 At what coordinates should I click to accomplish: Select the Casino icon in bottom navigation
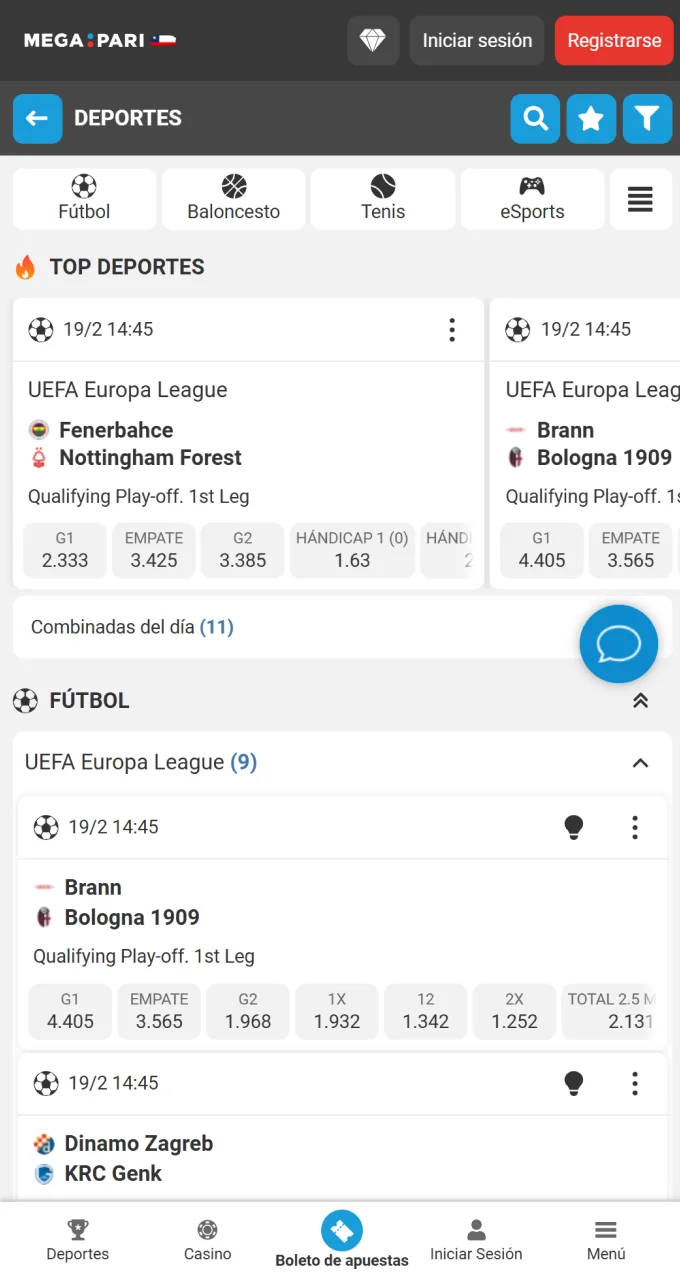(207, 1238)
